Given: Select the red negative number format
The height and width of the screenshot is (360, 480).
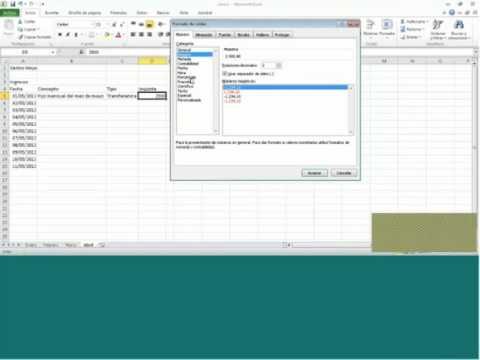Looking at the screenshot, I should pyautogui.click(x=232, y=92).
